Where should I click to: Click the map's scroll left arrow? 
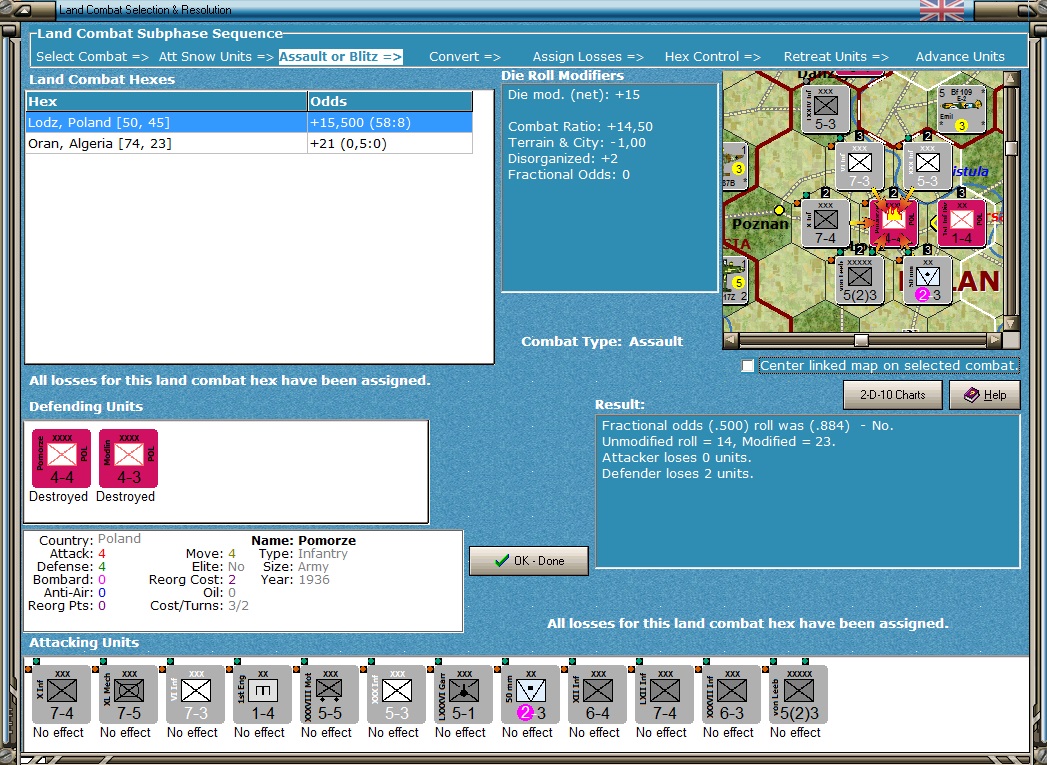[731, 340]
